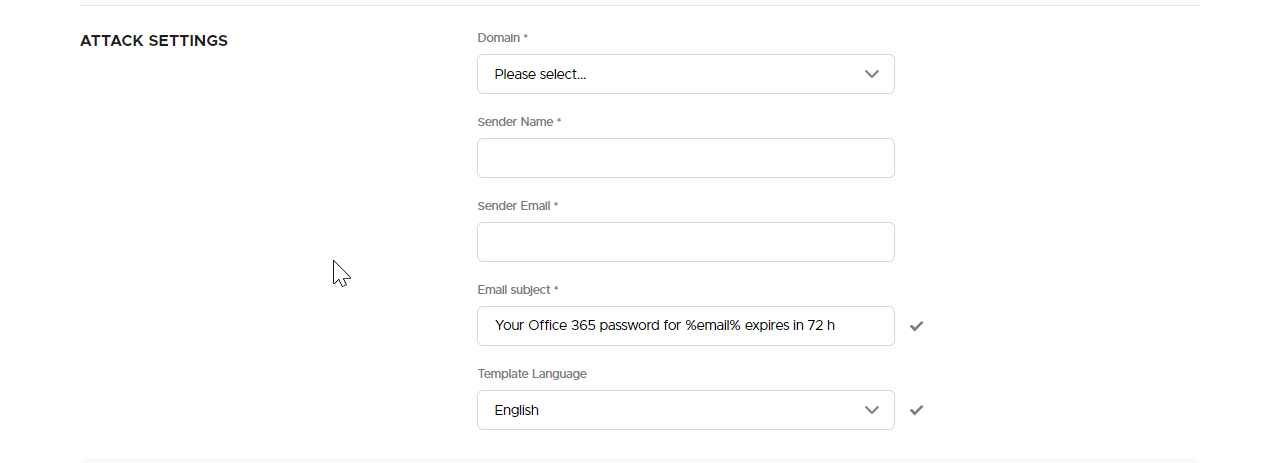Screen dimensions: 1280x463
Task: Click the checkmark icon beside Template Language
Action: [917, 410]
